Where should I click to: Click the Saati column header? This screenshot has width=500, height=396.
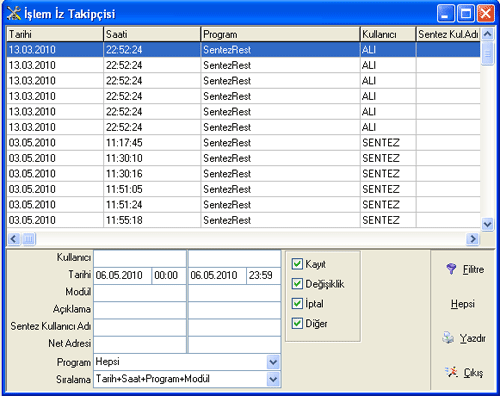coord(152,34)
